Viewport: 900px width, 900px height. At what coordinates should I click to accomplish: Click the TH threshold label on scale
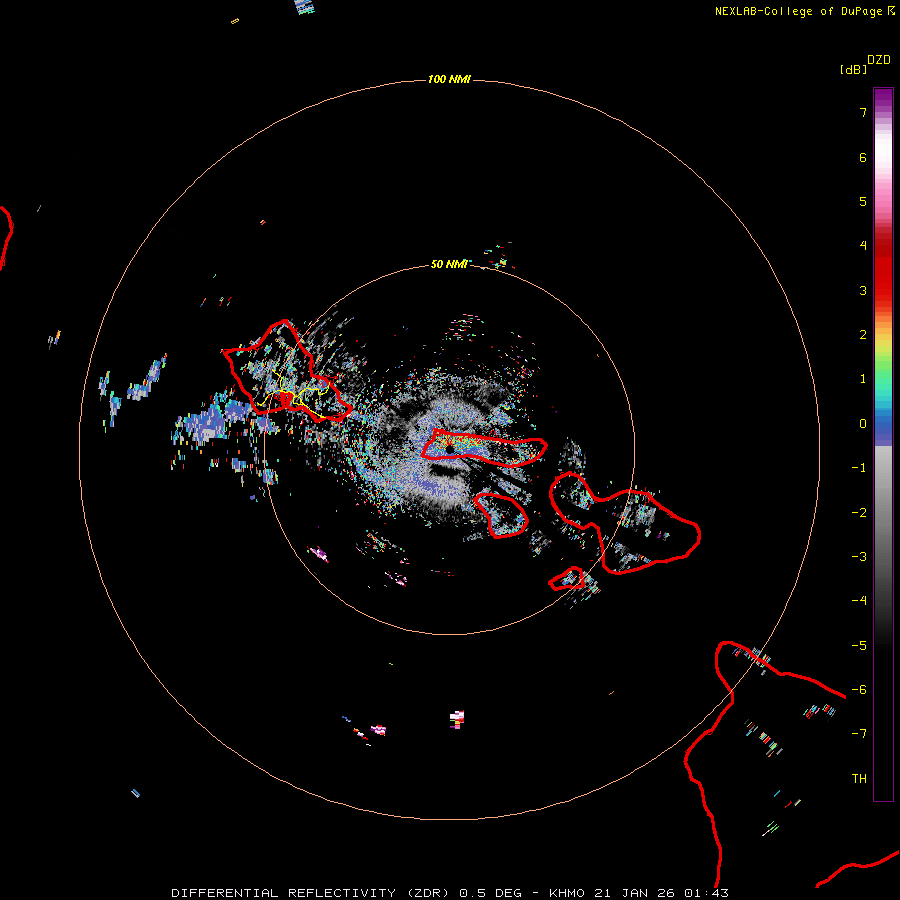pyautogui.click(x=859, y=779)
